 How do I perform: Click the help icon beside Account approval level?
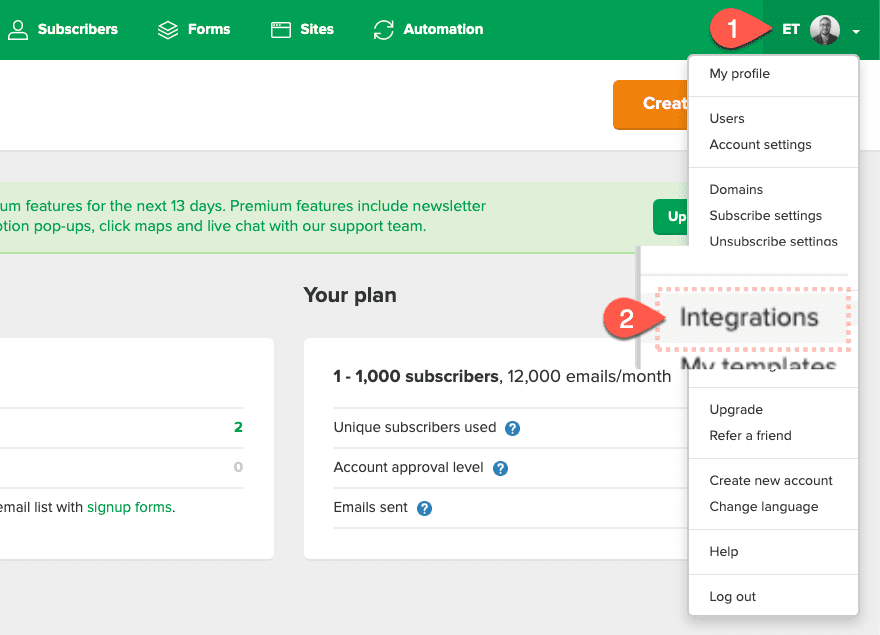[x=499, y=468]
